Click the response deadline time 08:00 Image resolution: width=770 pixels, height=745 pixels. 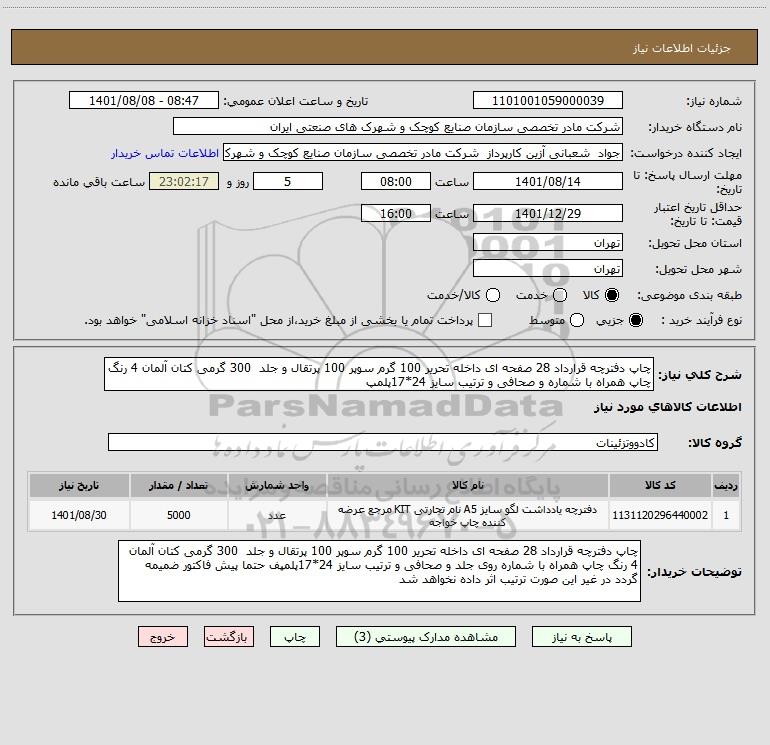pyautogui.click(x=396, y=181)
